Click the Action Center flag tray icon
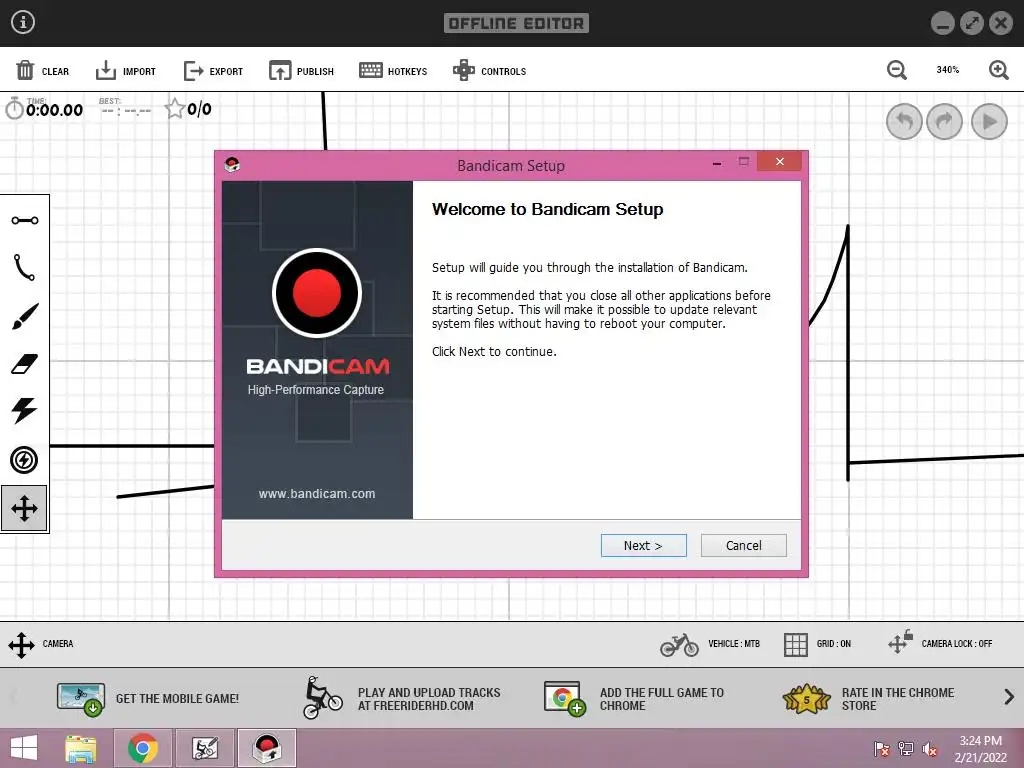The width and height of the screenshot is (1024, 768). coord(882,748)
